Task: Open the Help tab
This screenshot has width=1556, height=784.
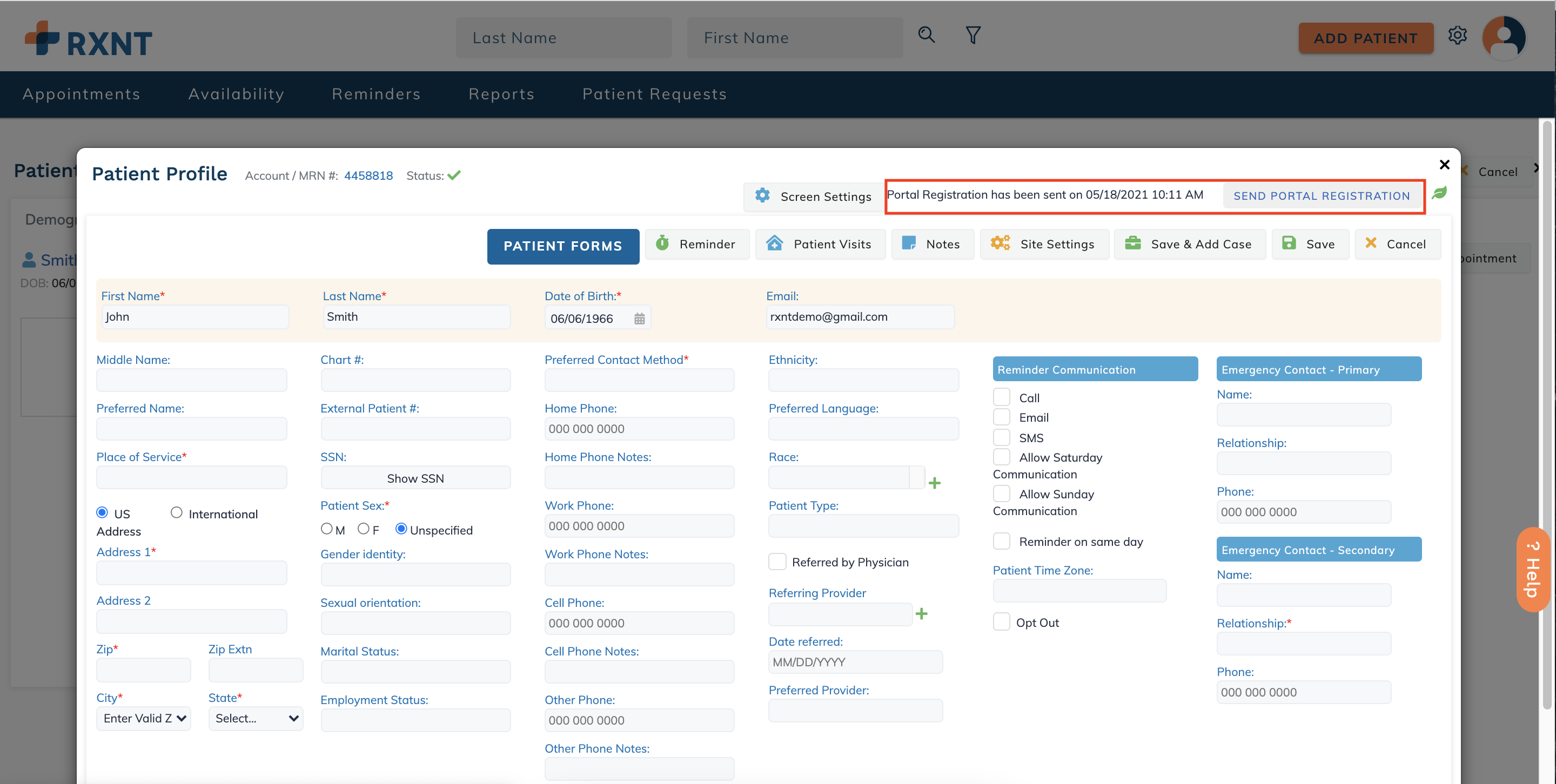Action: click(x=1532, y=569)
